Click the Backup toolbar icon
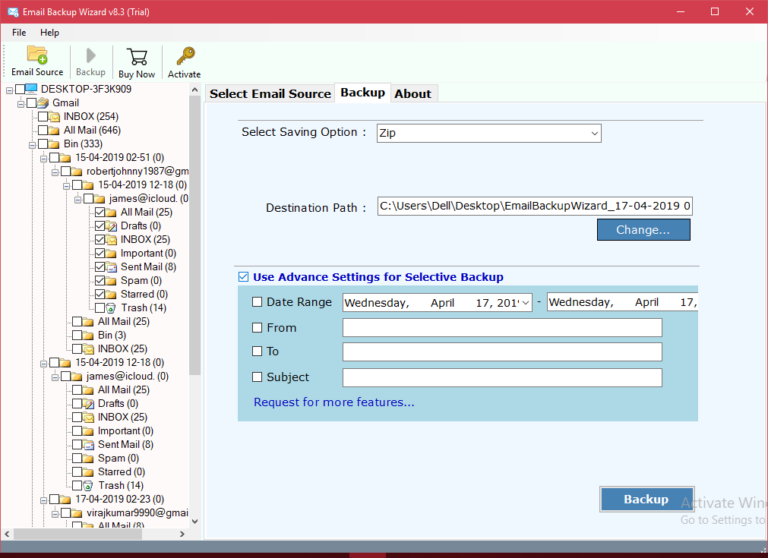The width and height of the screenshot is (768, 558). [91, 56]
